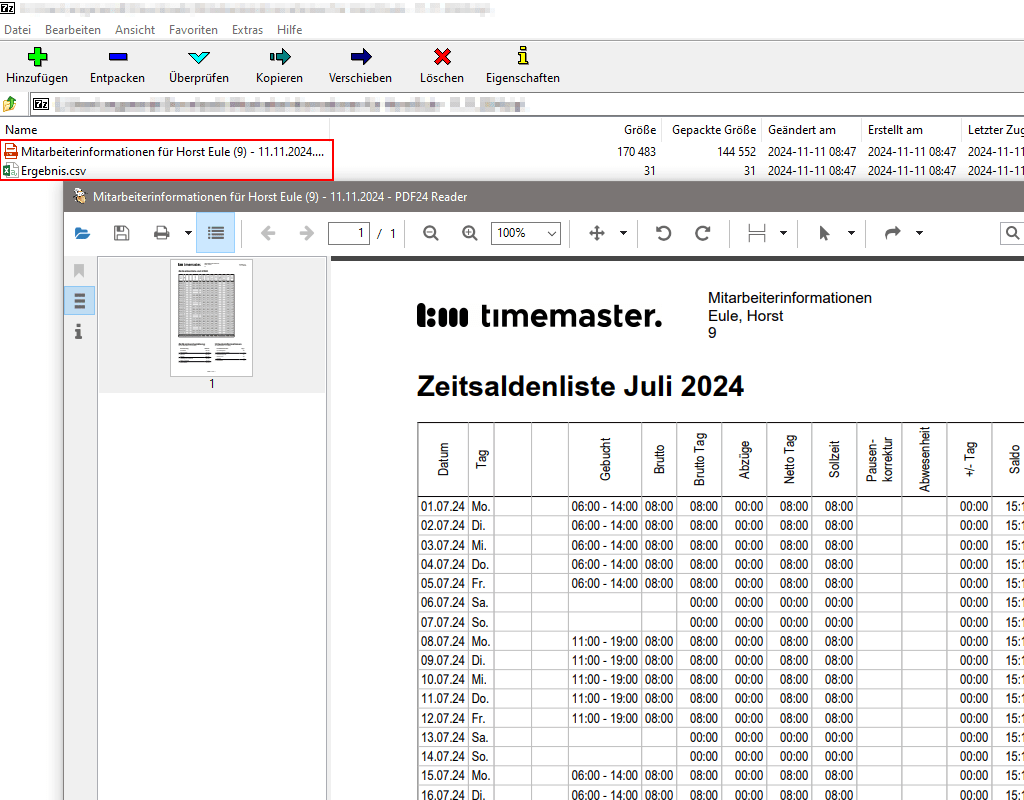Open the Ansicht menu
Screen dimensions: 1024x800
134,30
